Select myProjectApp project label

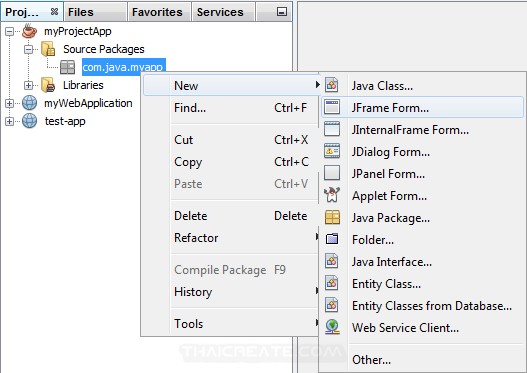(78, 31)
